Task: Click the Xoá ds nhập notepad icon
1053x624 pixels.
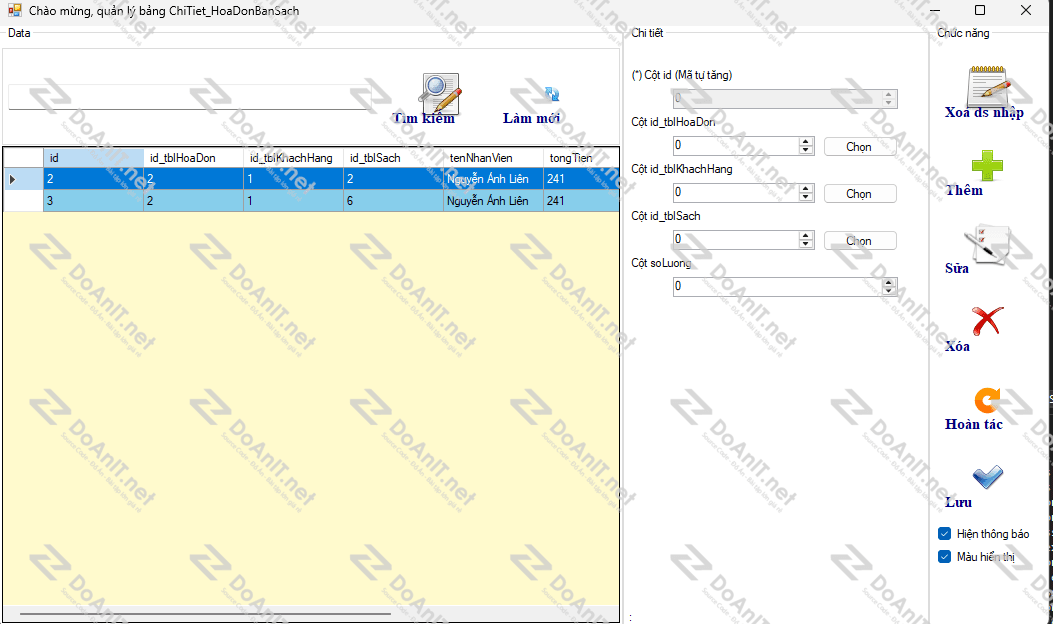Action: coord(988,85)
